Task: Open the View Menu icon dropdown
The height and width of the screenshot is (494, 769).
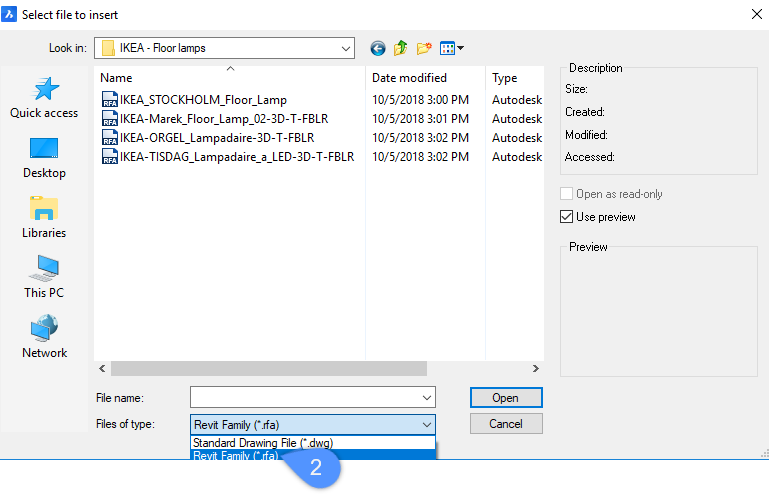Action: coord(452,48)
